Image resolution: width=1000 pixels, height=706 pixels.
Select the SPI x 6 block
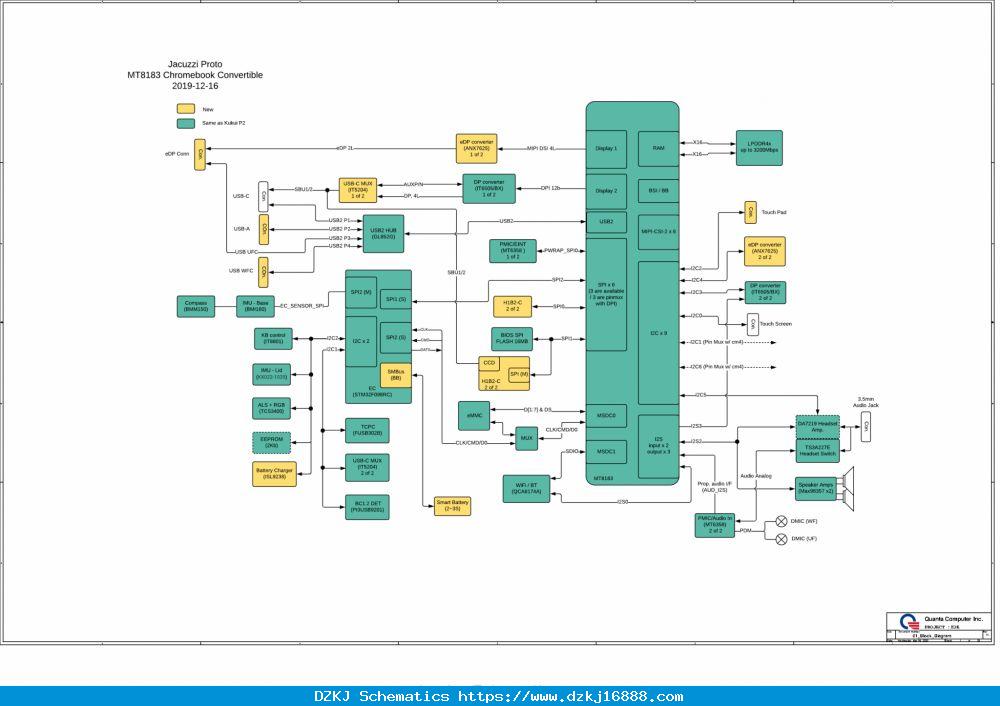coord(606,295)
